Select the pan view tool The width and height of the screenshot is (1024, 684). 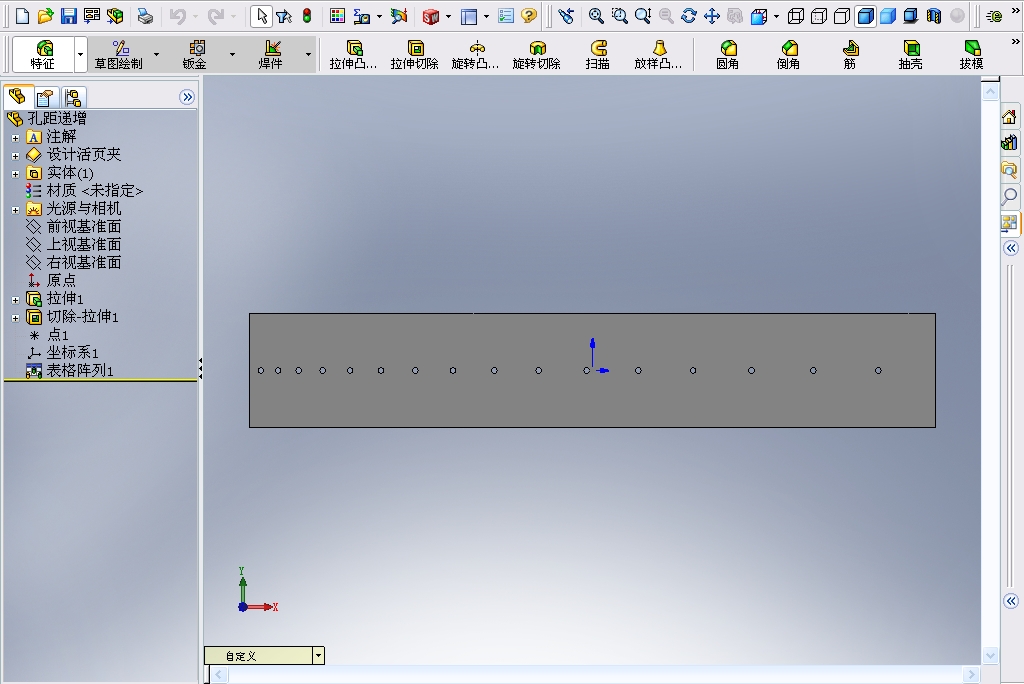712,16
